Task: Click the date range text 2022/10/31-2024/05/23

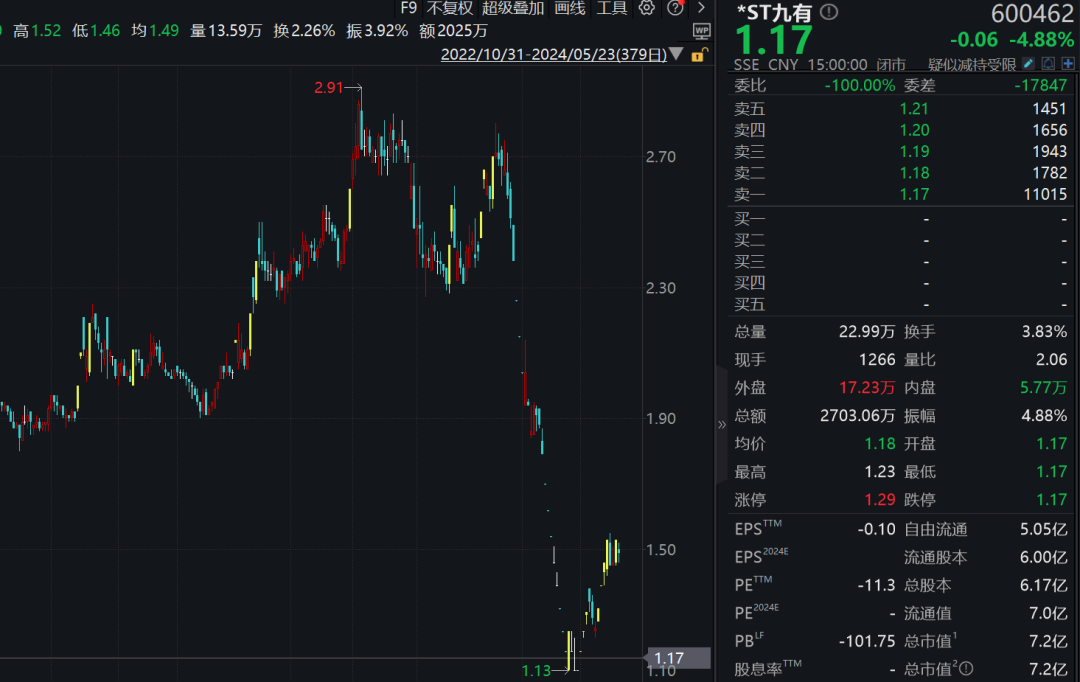Action: (552, 55)
